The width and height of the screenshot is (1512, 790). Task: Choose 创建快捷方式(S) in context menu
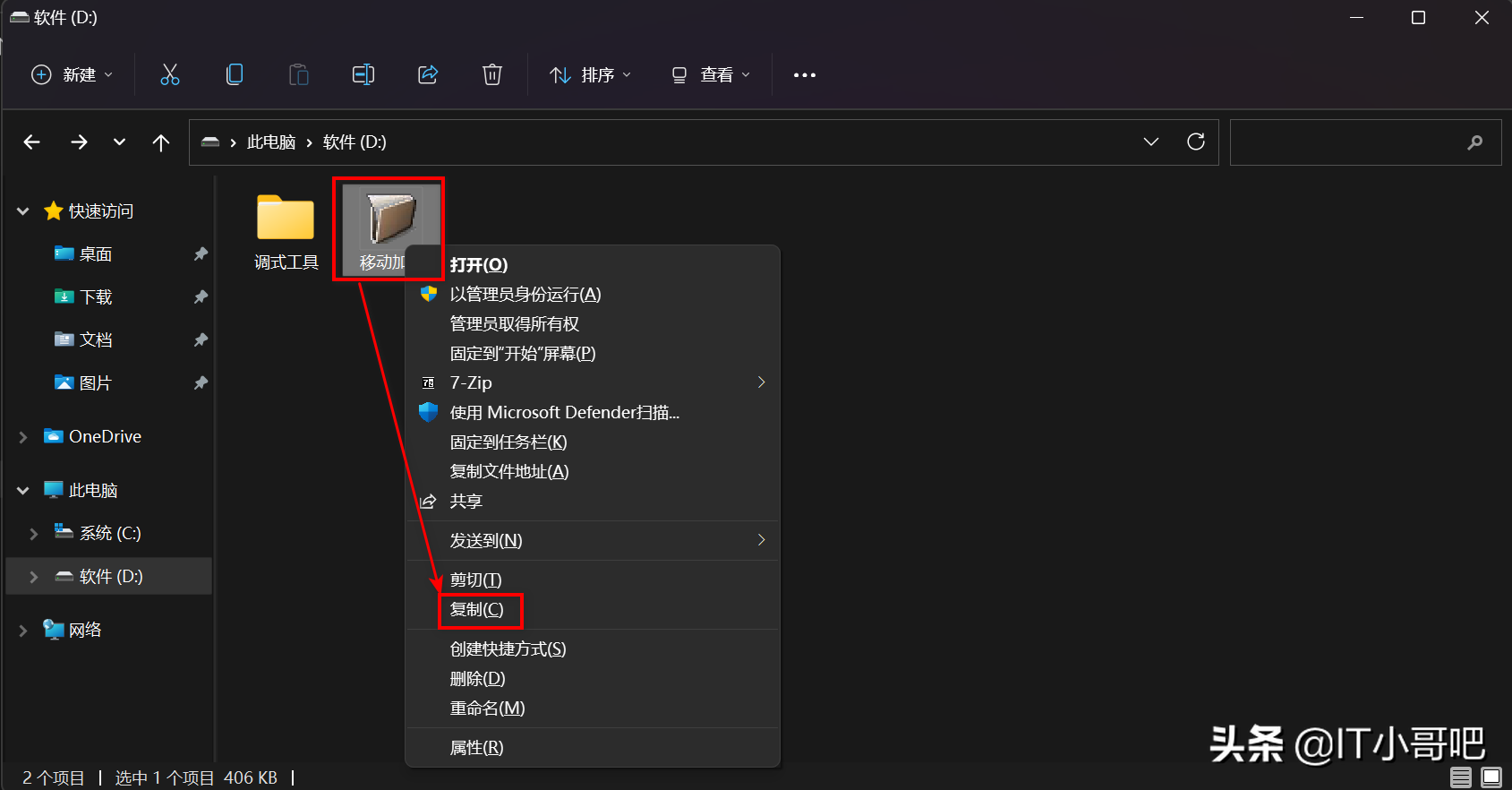593,648
